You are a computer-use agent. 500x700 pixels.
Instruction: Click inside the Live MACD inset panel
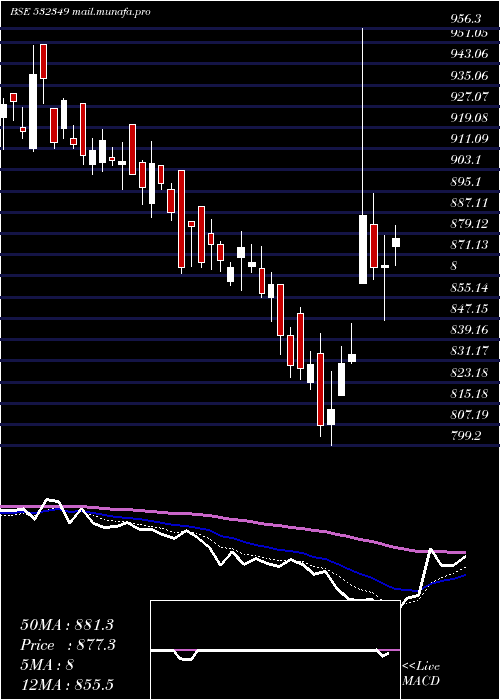point(275,650)
